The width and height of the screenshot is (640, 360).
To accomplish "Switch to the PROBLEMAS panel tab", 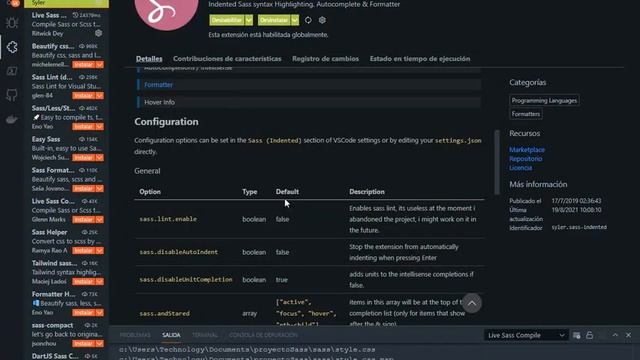I will tap(135, 335).
